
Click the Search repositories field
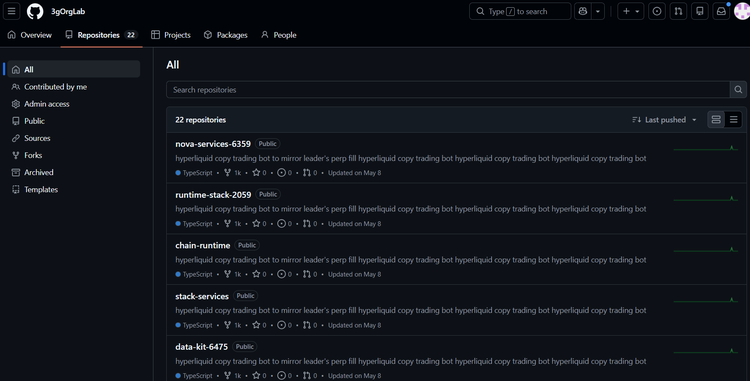coord(448,90)
